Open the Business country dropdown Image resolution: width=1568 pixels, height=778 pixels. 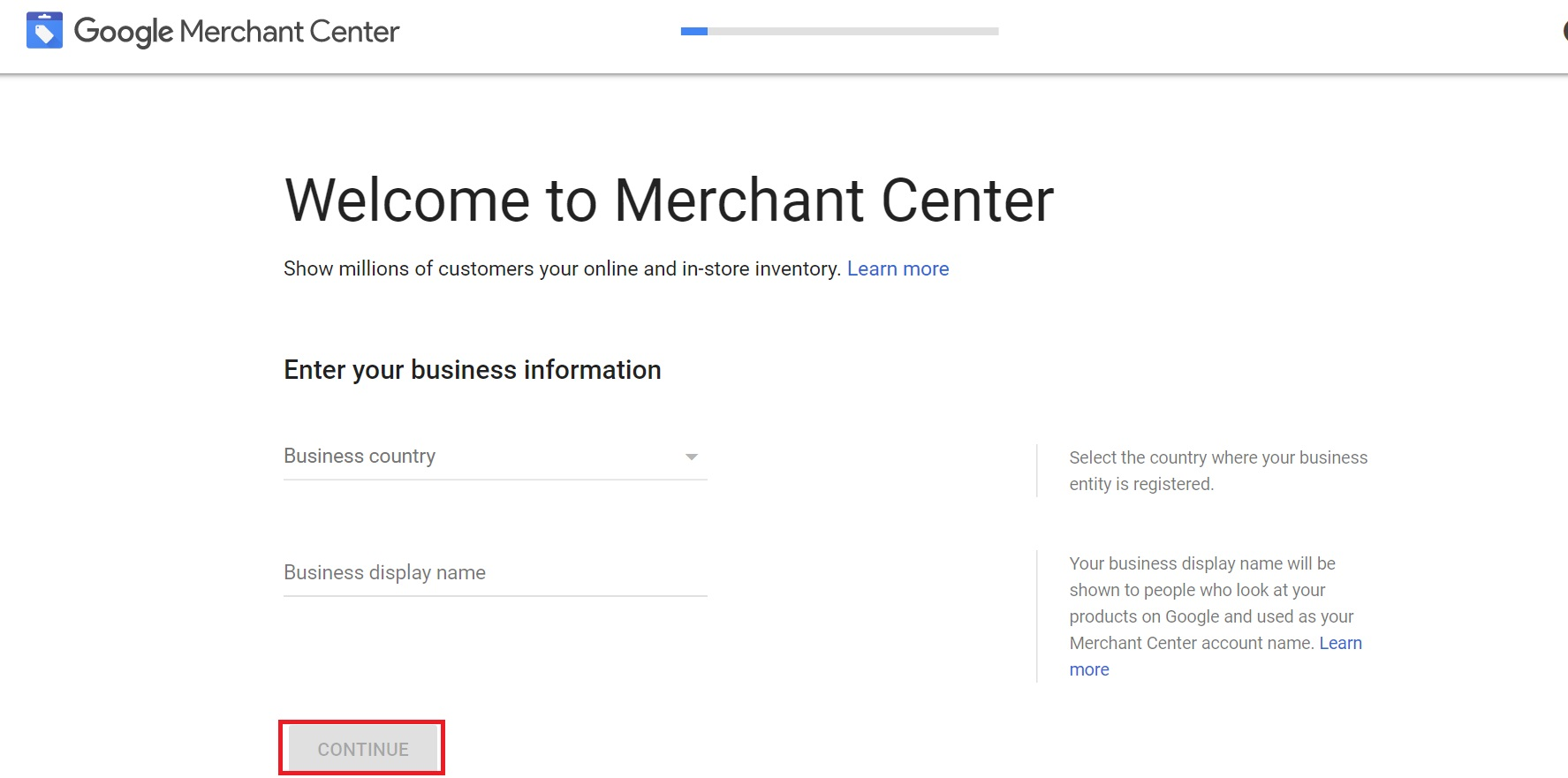[x=495, y=457]
